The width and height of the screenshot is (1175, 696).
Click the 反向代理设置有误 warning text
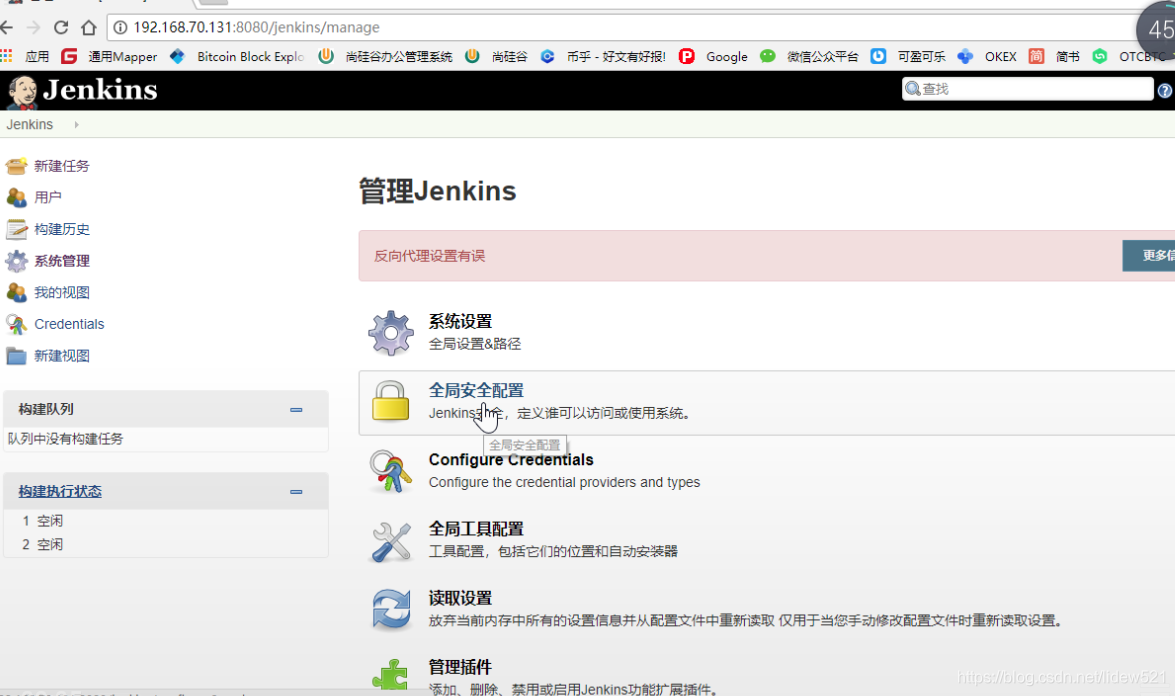[429, 256]
